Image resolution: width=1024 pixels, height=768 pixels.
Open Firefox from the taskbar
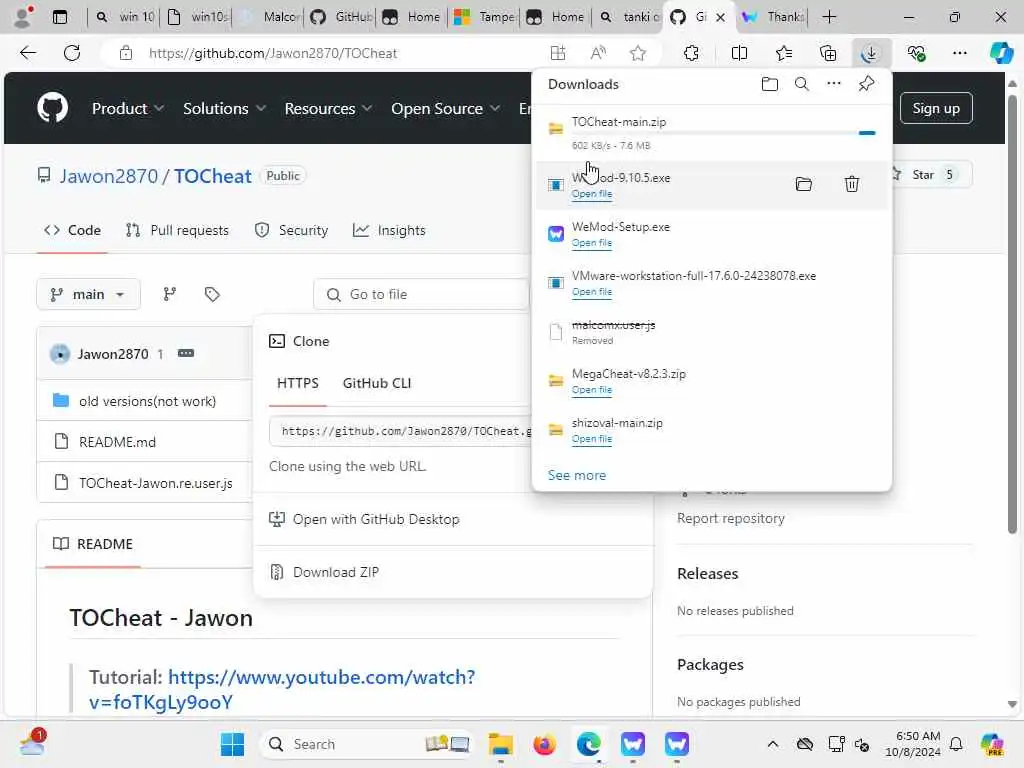544,744
